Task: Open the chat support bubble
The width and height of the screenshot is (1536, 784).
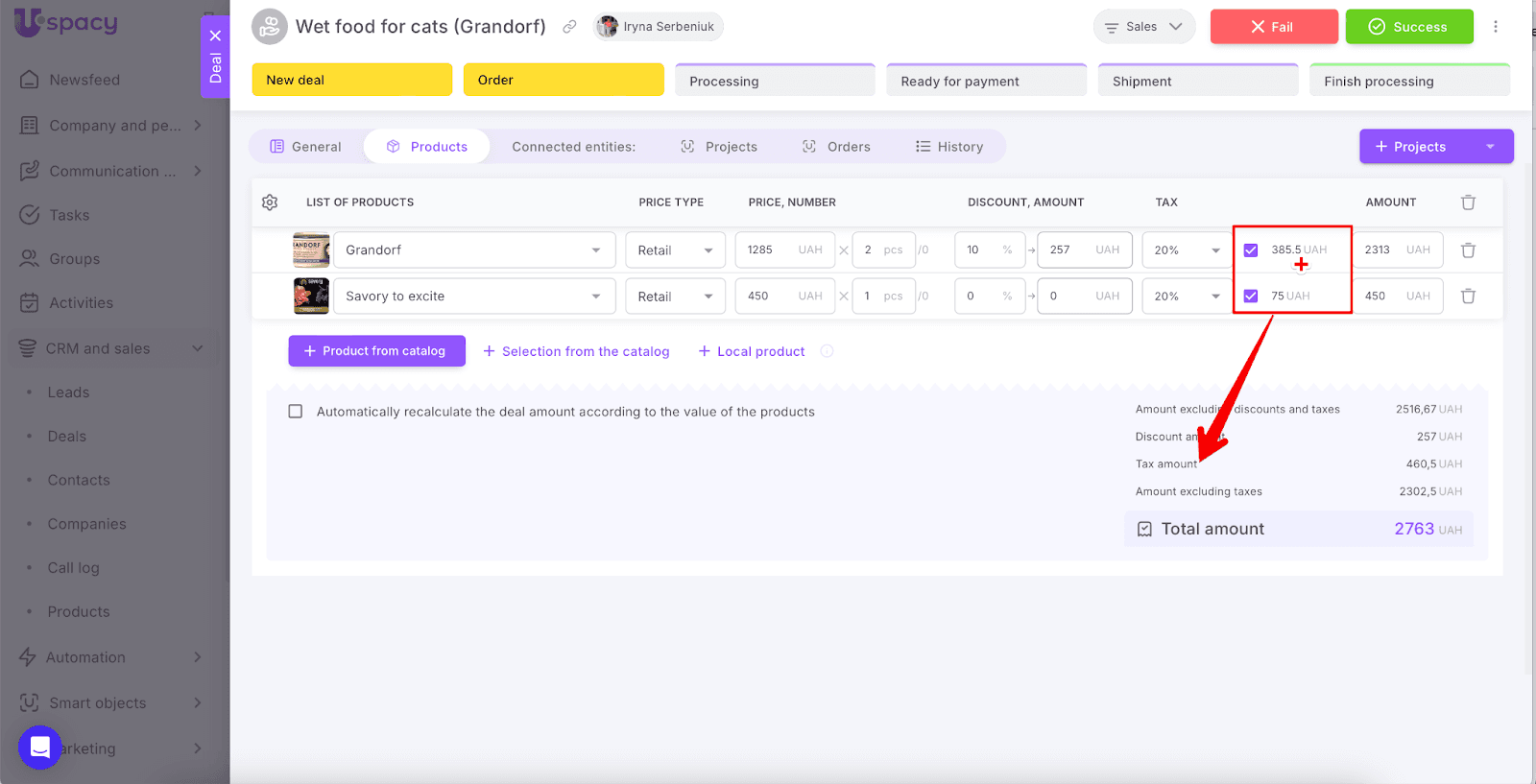Action: (40, 747)
